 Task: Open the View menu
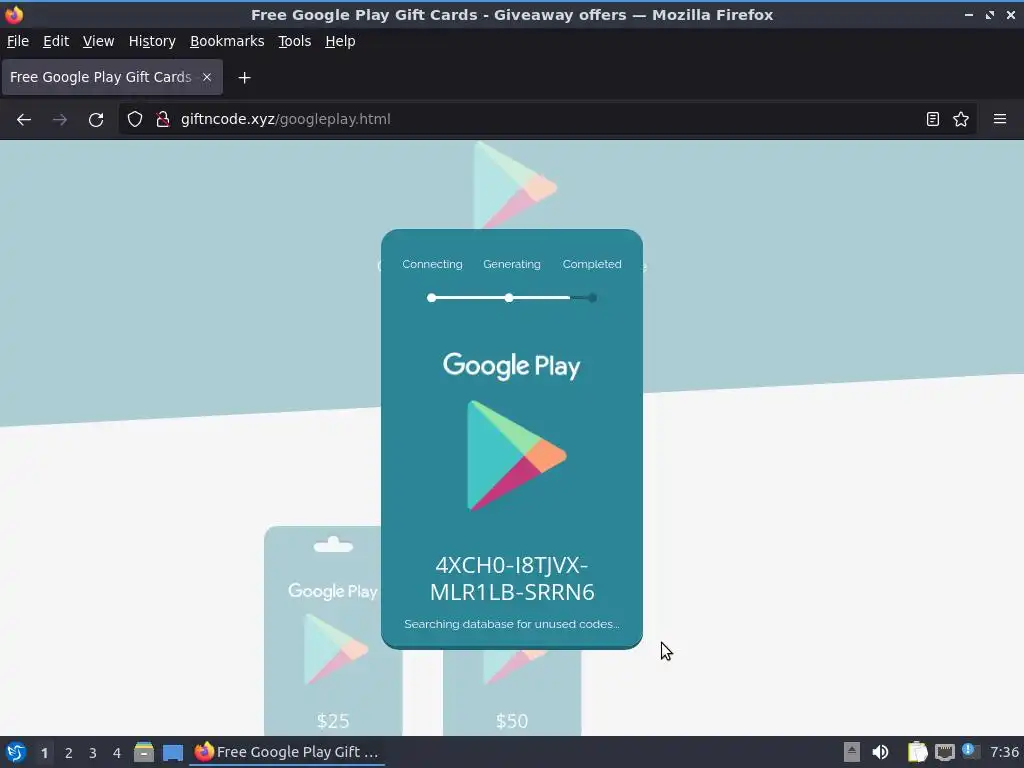pyautogui.click(x=98, y=41)
